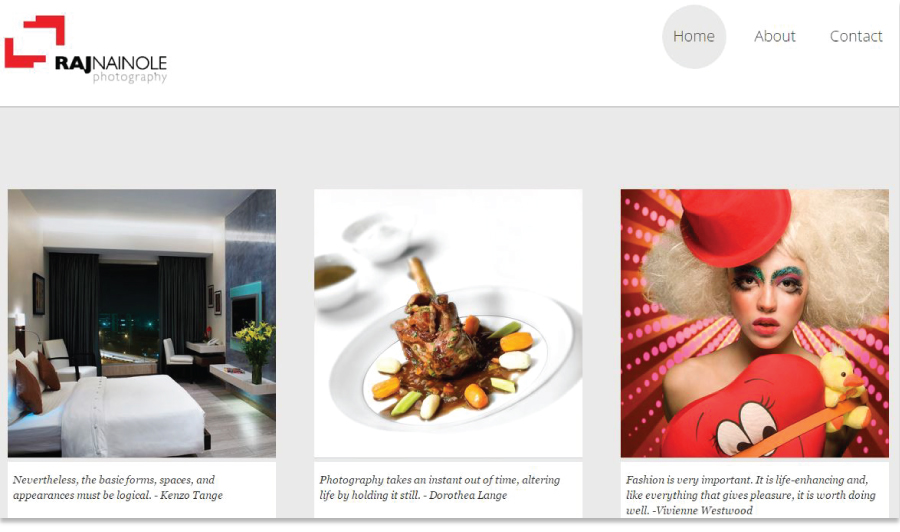Open the Home menu item
900x532 pixels.
693,36
